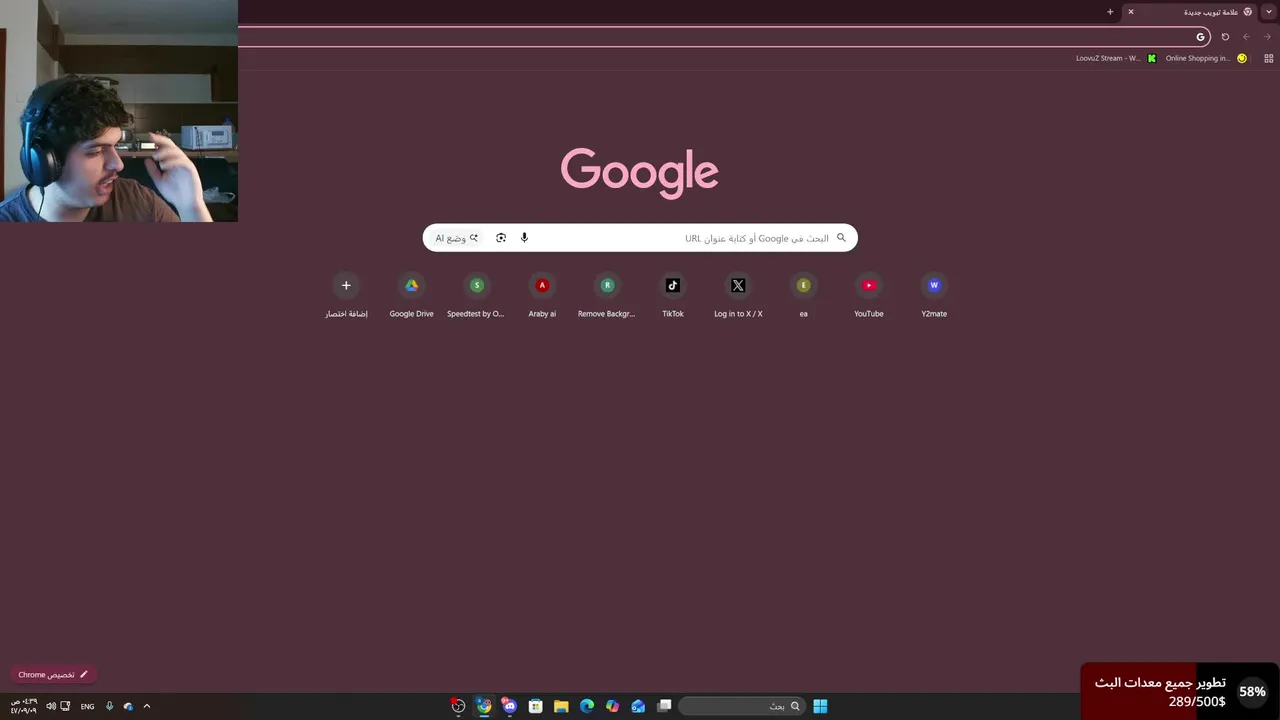
Task: Open the Log in to X shortcut
Action: pyautogui.click(x=738, y=296)
